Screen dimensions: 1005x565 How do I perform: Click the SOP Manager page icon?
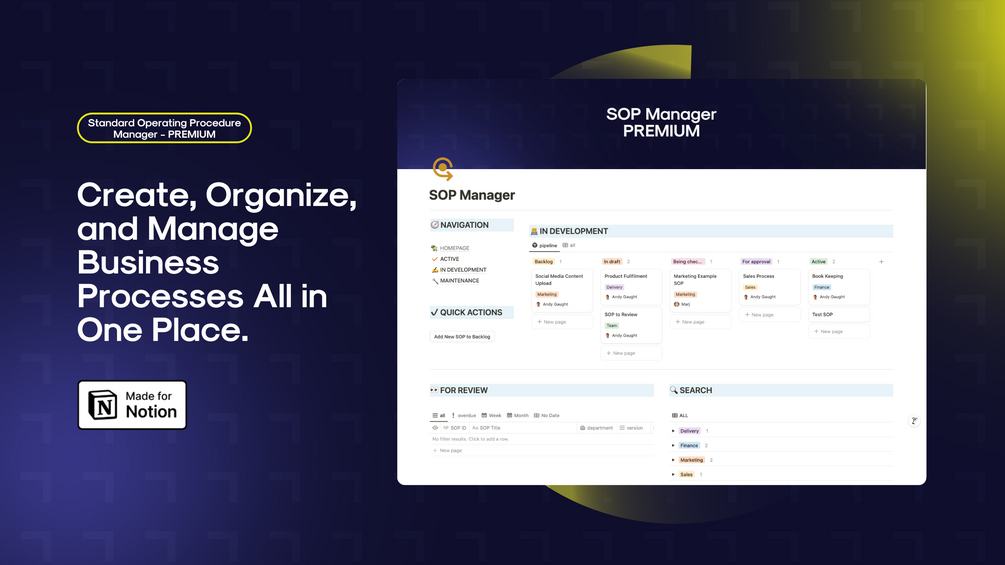pyautogui.click(x=442, y=169)
